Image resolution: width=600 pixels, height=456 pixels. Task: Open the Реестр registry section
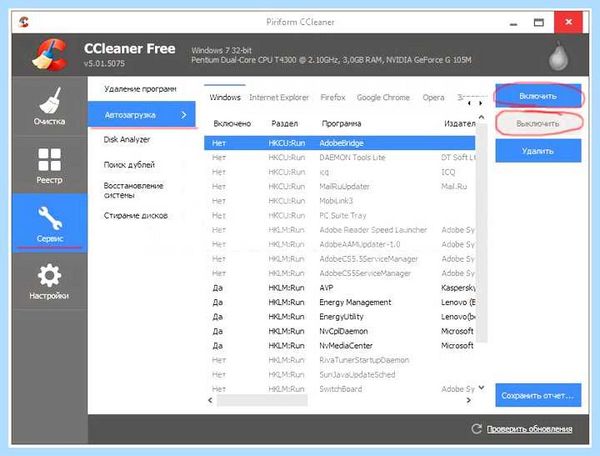pyautogui.click(x=49, y=165)
